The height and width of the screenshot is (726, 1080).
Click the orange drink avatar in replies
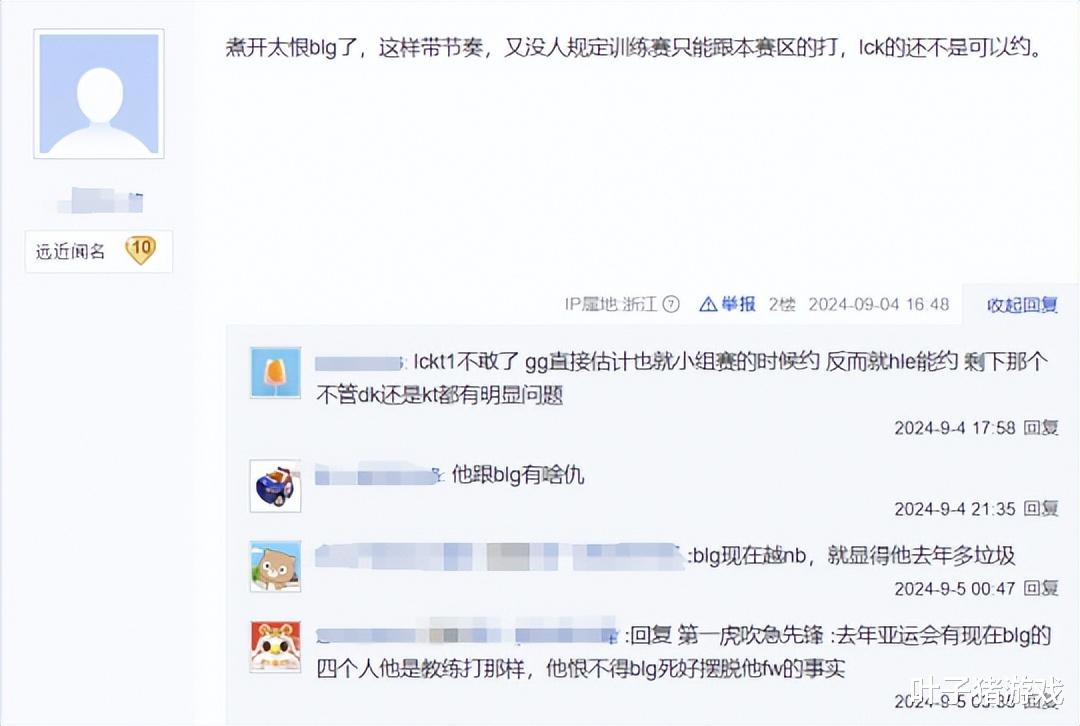[x=276, y=373]
